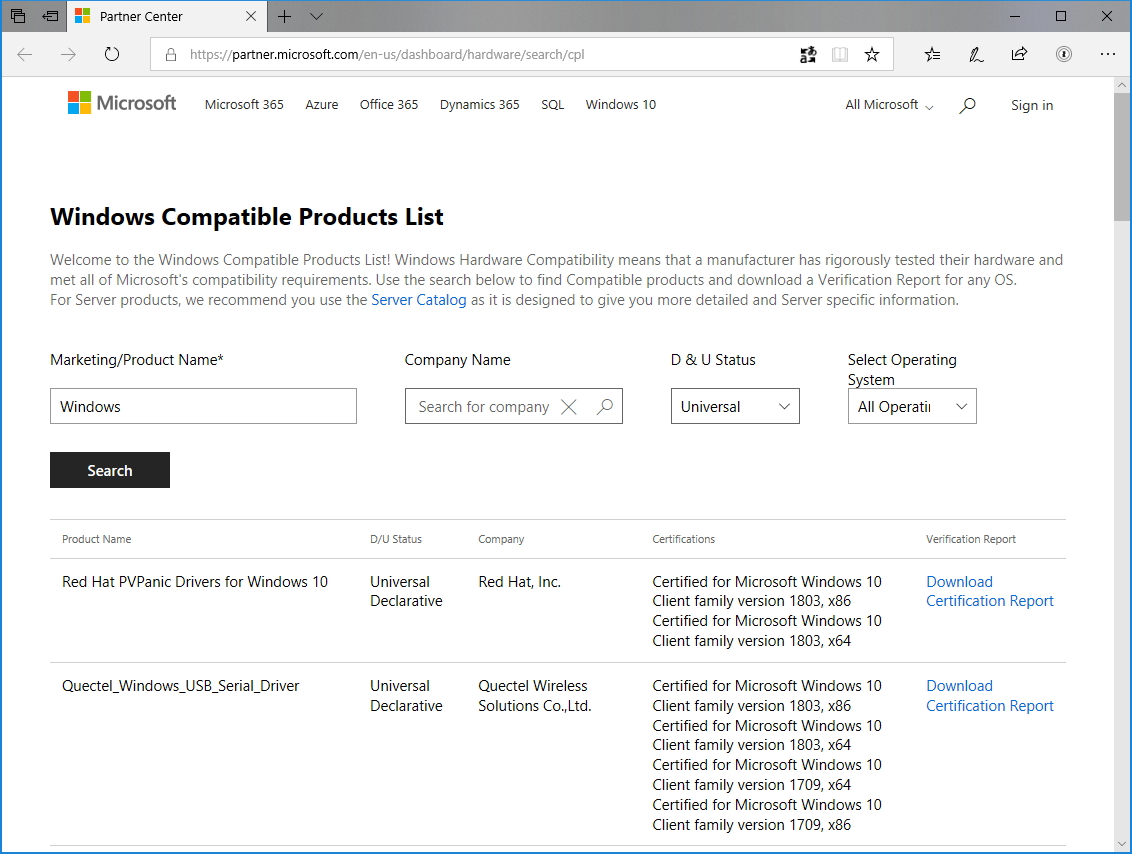The height and width of the screenshot is (854, 1132).
Task: Open the D & U Status dropdown
Action: point(735,406)
